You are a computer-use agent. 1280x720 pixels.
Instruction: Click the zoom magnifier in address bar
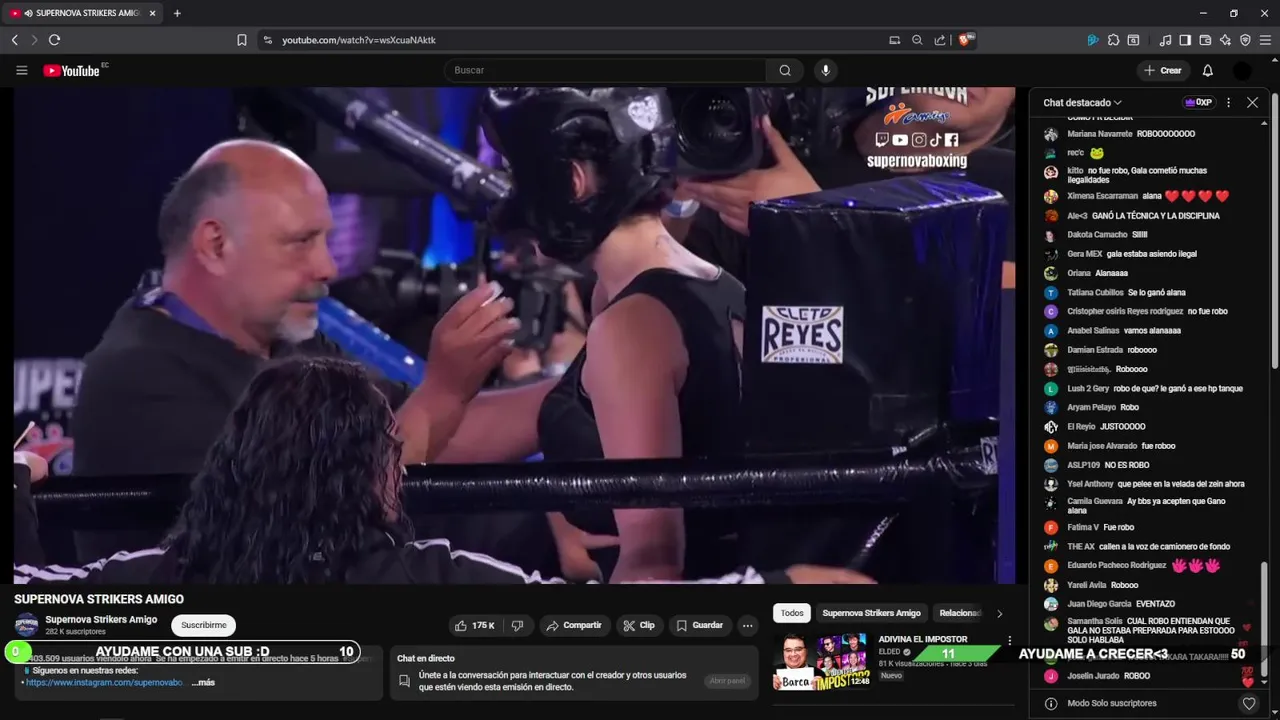pyautogui.click(x=917, y=40)
